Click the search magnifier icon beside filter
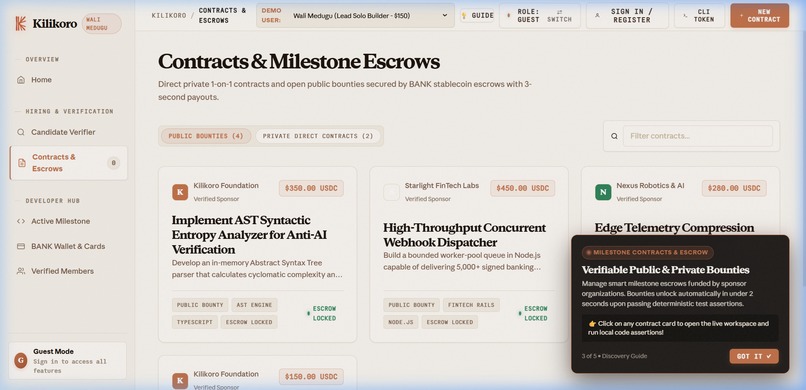 [x=614, y=136]
